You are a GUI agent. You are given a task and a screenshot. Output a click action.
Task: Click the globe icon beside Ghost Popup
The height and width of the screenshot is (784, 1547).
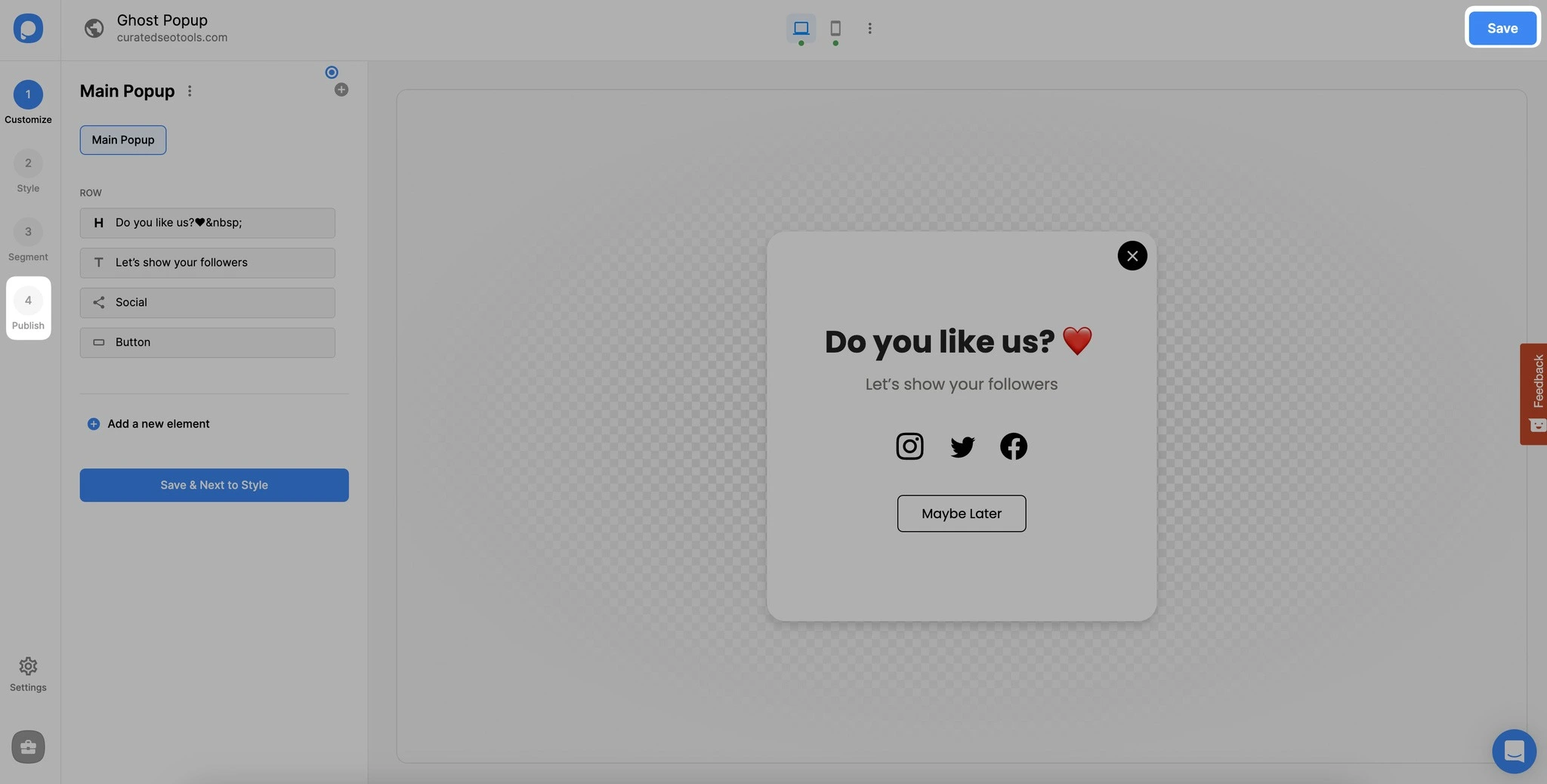tap(94, 29)
